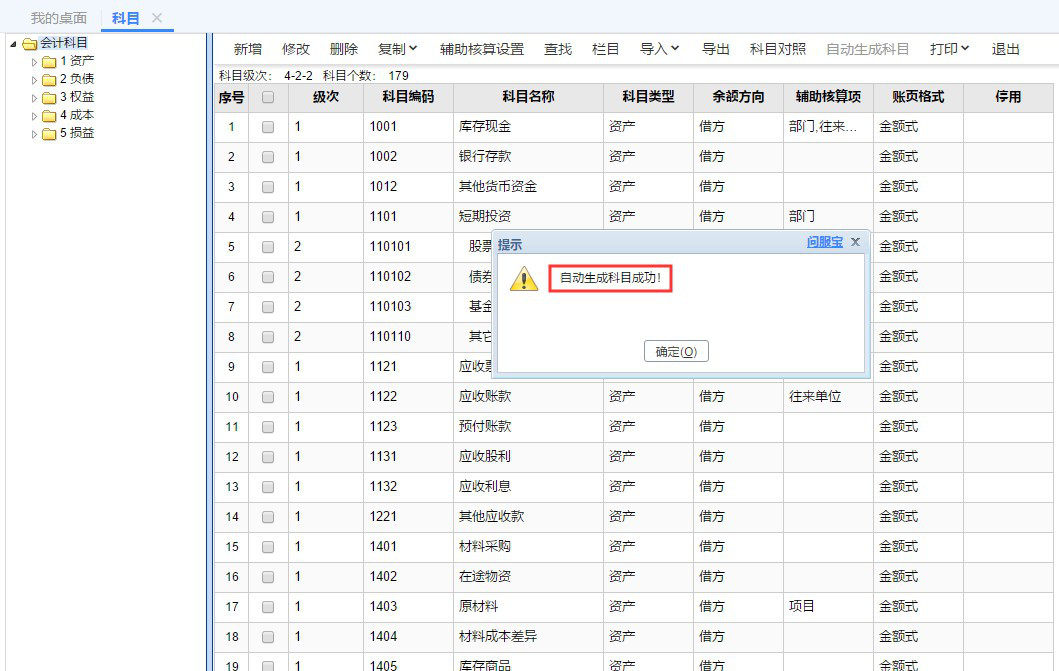Open the 复制 dropdown menu
Image resolution: width=1059 pixels, height=671 pixels.
[397, 49]
